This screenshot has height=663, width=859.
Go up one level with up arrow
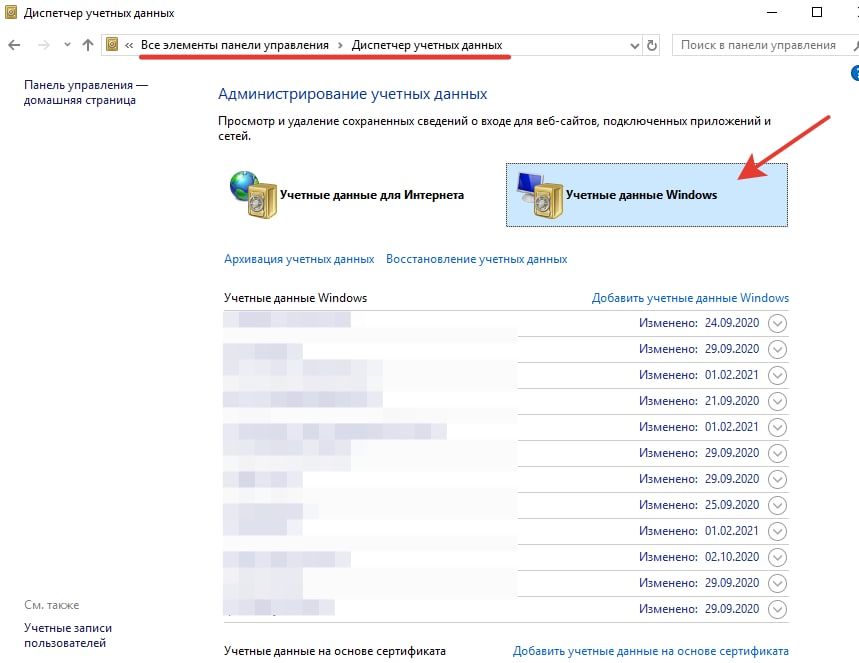coord(88,45)
